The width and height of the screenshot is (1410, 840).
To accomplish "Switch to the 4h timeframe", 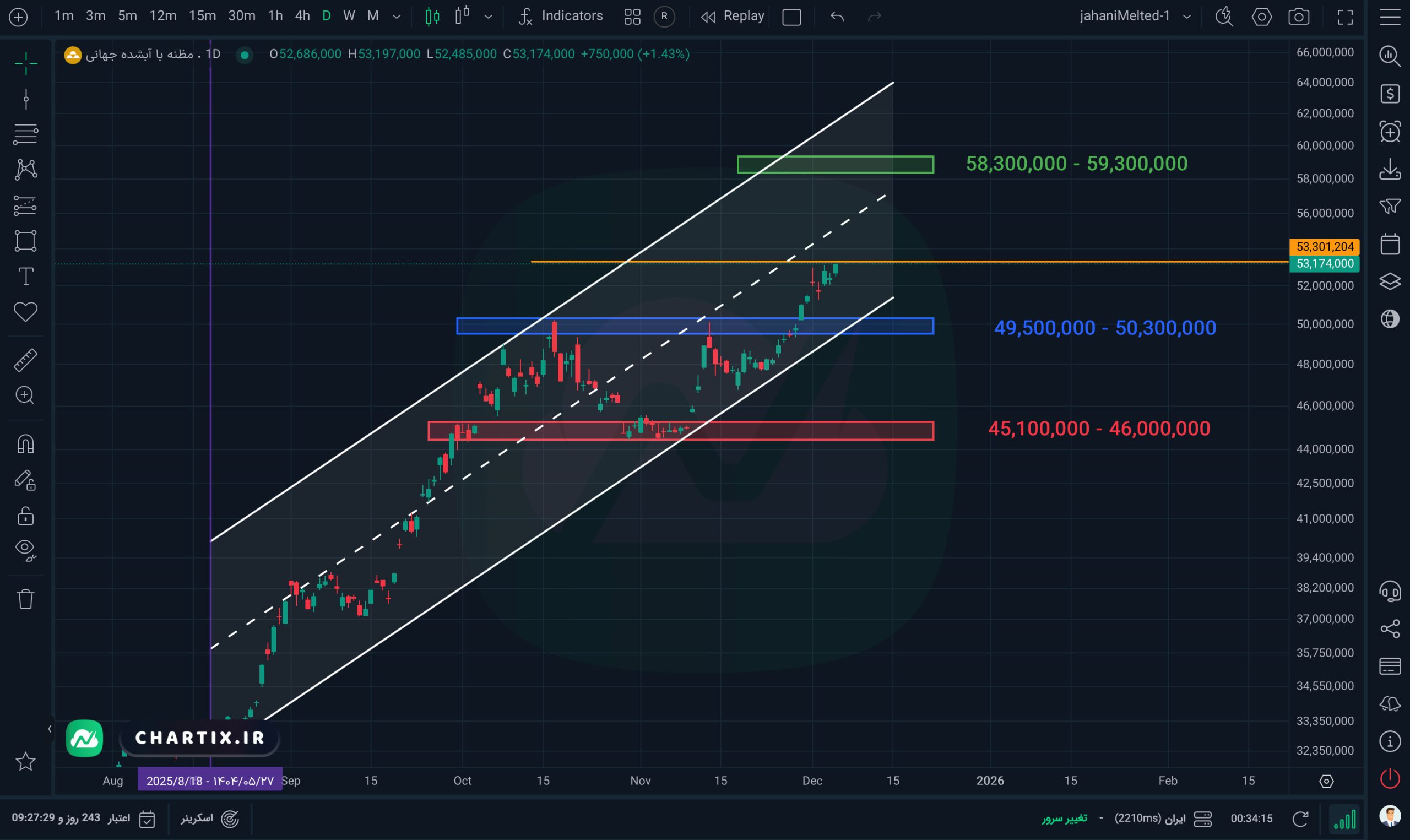I will (302, 16).
